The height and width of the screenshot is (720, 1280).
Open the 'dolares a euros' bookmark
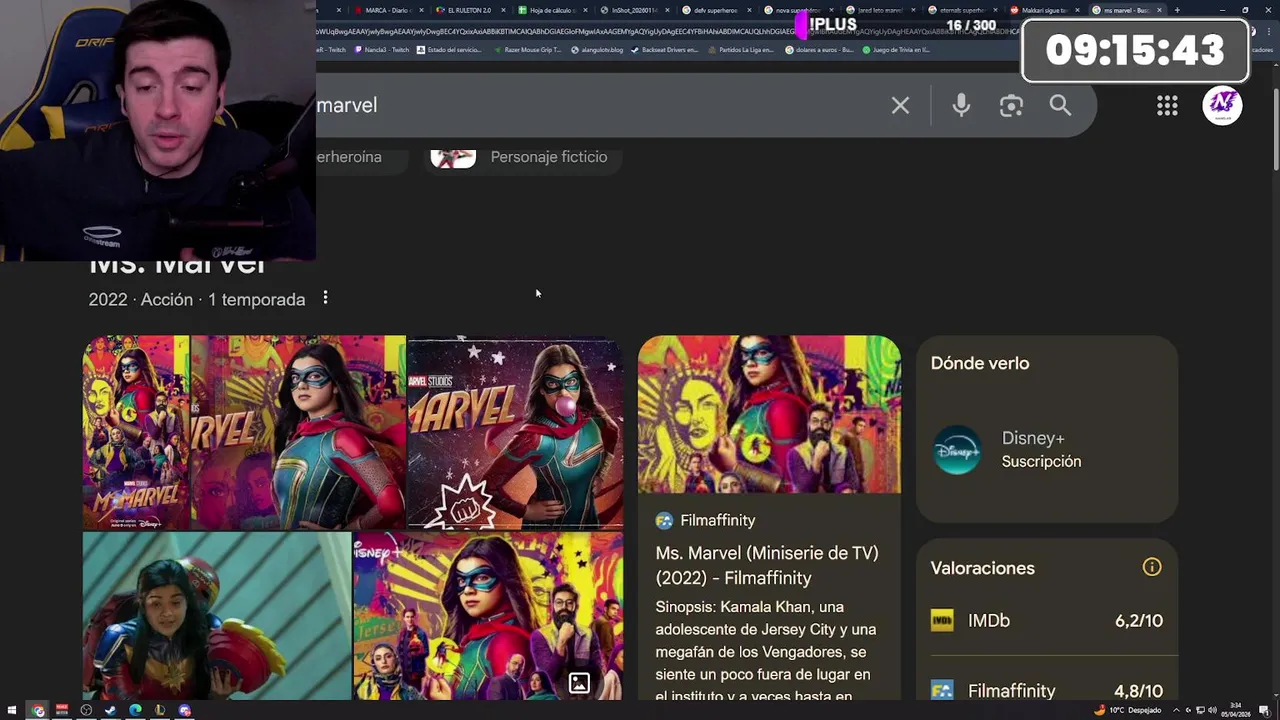[820, 49]
